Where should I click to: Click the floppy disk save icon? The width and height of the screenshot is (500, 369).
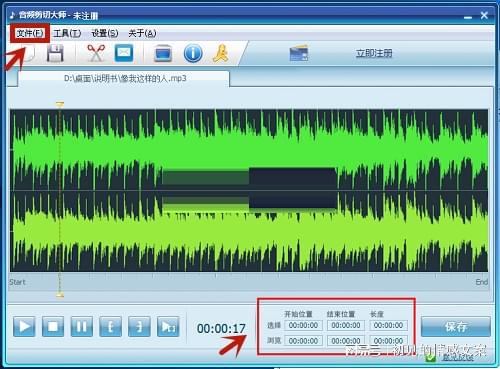(x=55, y=53)
